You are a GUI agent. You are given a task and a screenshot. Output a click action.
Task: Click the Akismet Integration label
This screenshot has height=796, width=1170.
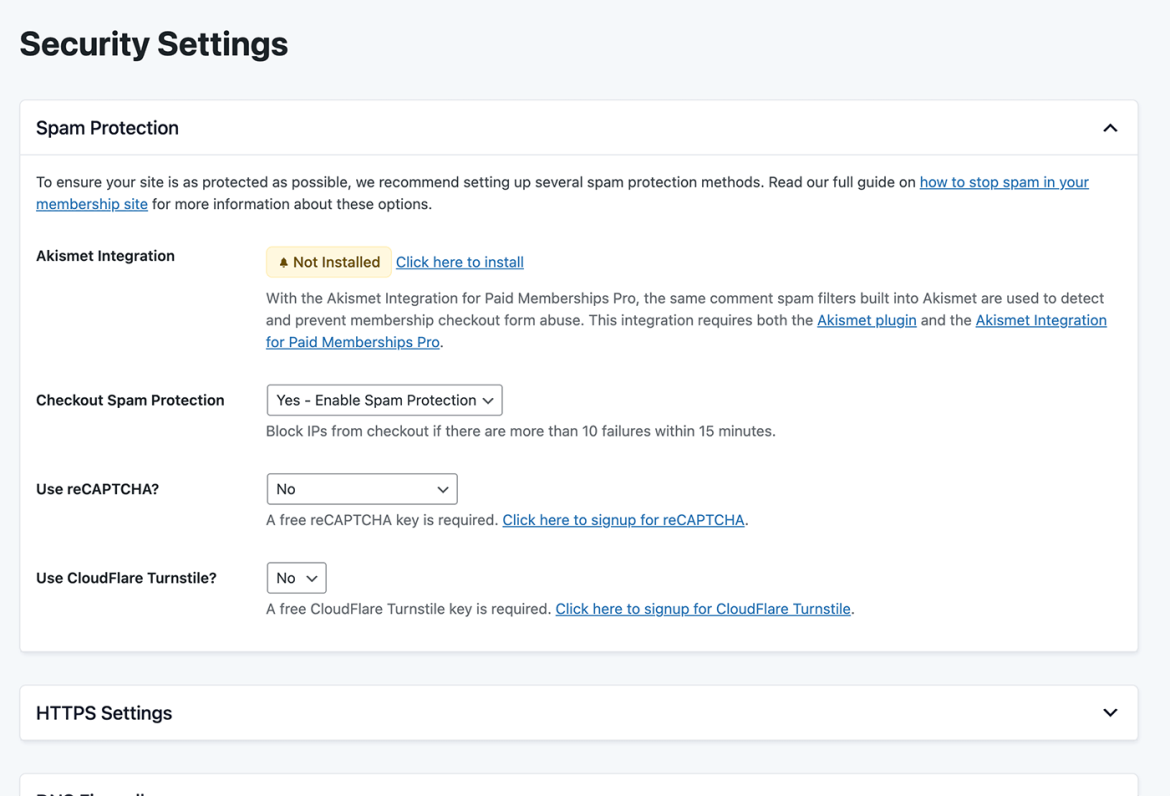point(105,256)
